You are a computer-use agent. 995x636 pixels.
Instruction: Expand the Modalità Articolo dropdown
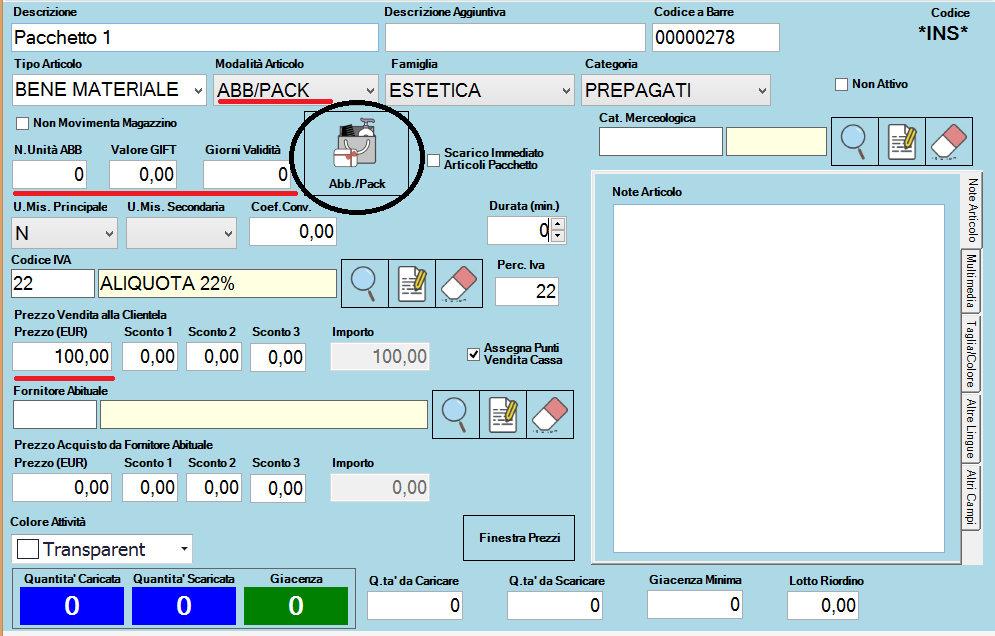coord(369,90)
